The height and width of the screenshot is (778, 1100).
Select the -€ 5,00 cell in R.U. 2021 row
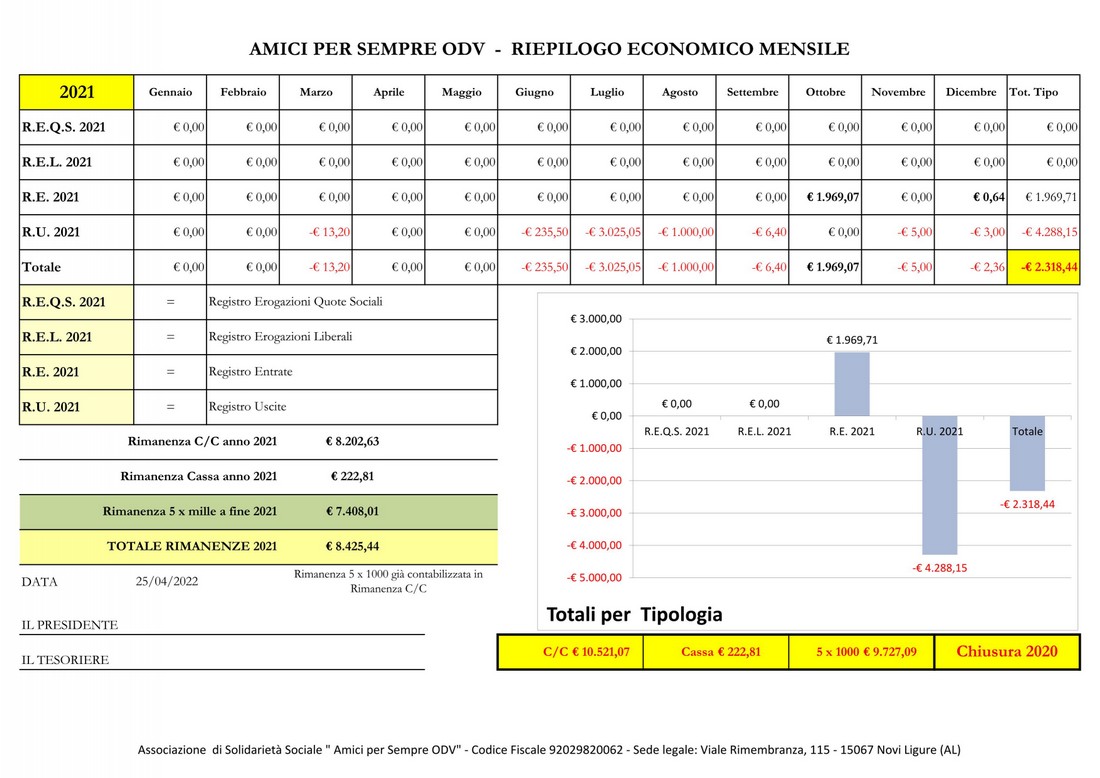(x=898, y=232)
